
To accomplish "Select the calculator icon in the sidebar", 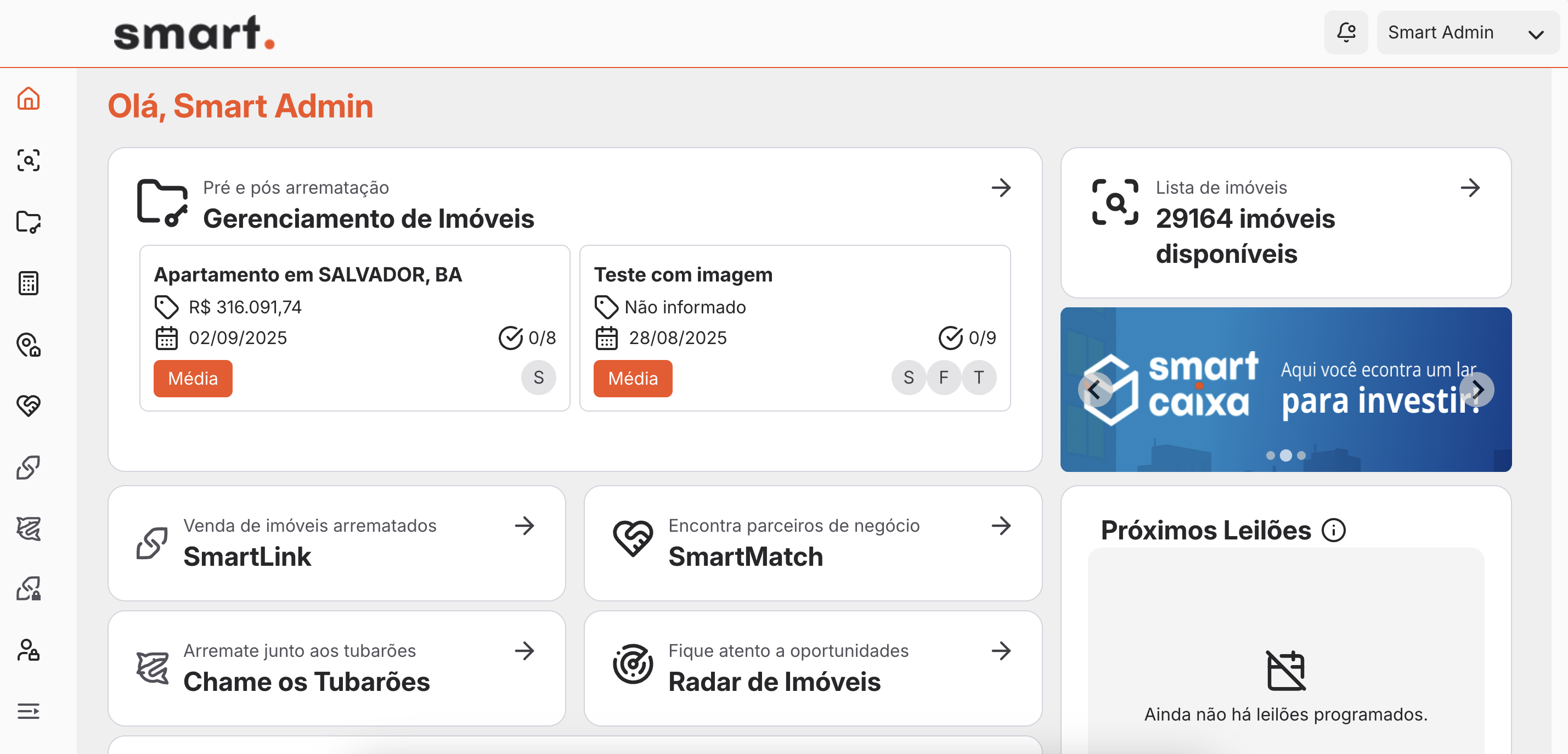I will click(x=28, y=283).
